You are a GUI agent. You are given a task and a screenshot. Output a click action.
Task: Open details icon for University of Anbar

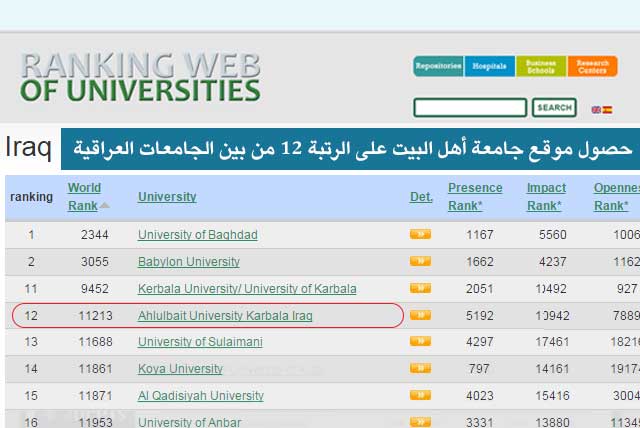click(x=420, y=422)
